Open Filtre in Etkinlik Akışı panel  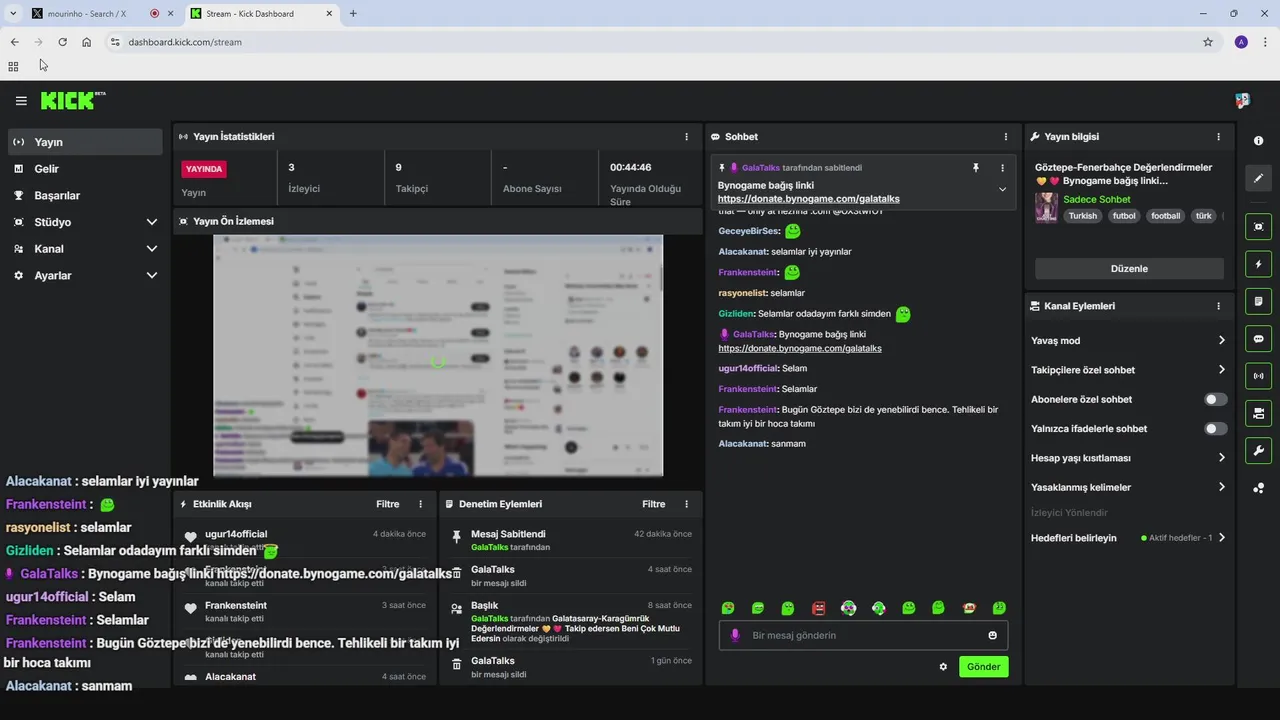click(387, 504)
